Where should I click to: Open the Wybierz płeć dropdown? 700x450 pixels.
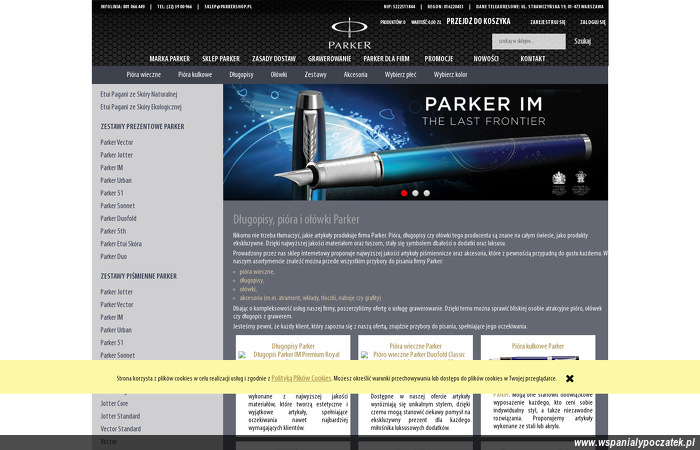pos(400,75)
